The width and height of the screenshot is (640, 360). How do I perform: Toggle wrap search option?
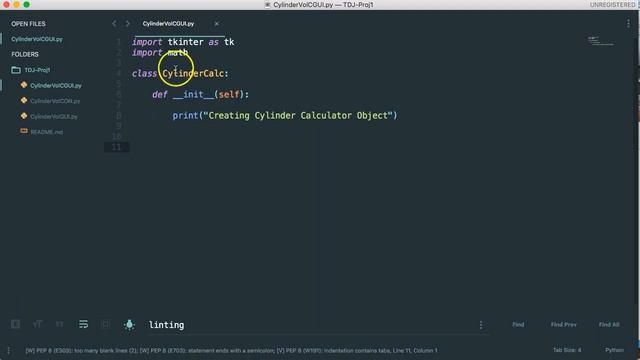[83, 324]
